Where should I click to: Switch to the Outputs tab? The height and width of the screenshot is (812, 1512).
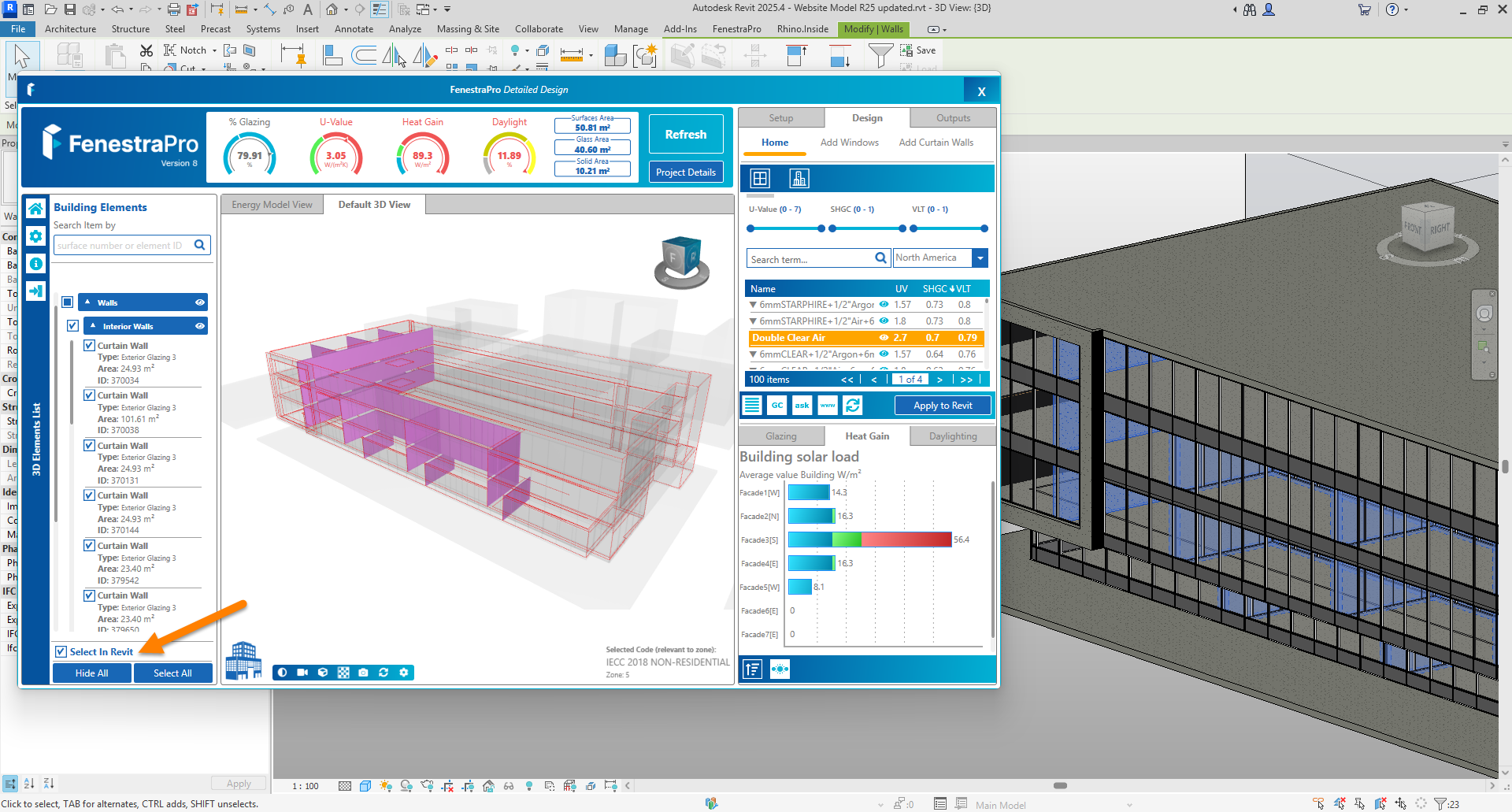pos(953,118)
